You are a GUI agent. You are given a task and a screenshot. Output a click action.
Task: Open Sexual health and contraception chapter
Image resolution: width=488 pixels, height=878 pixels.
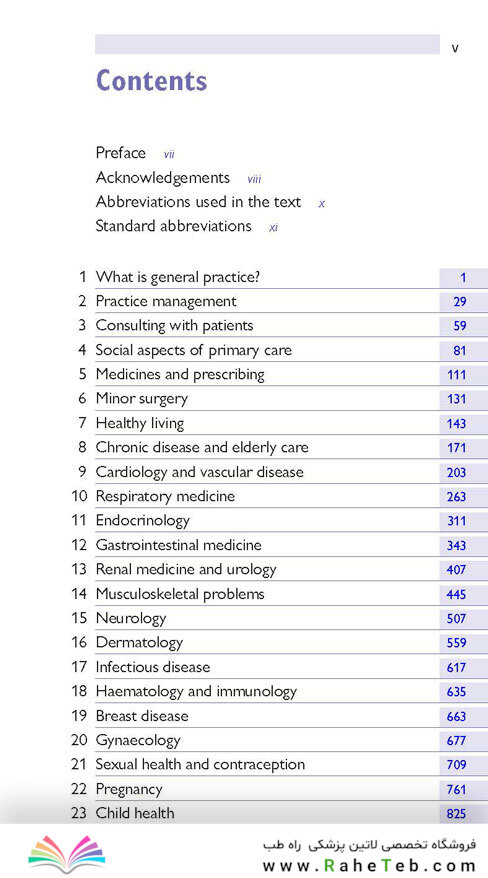(200, 764)
